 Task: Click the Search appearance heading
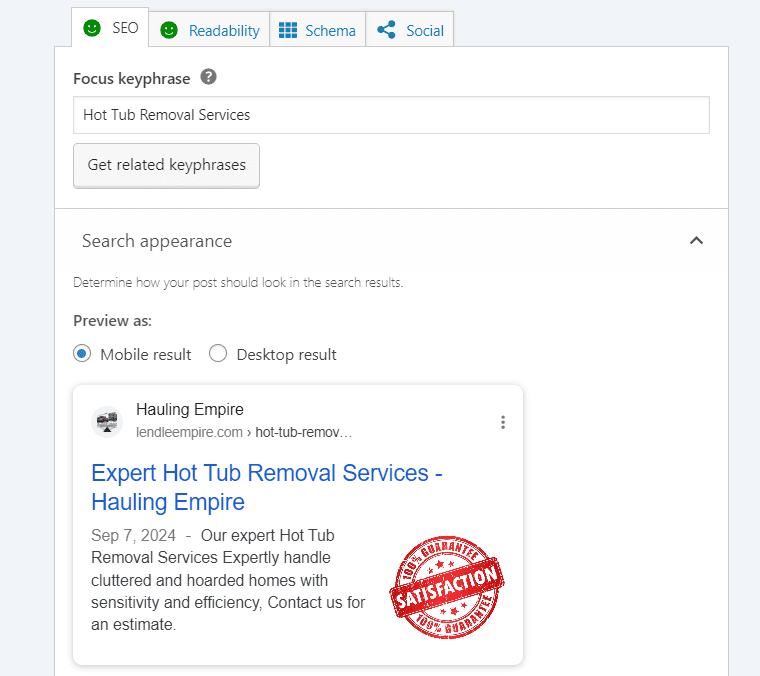157,241
